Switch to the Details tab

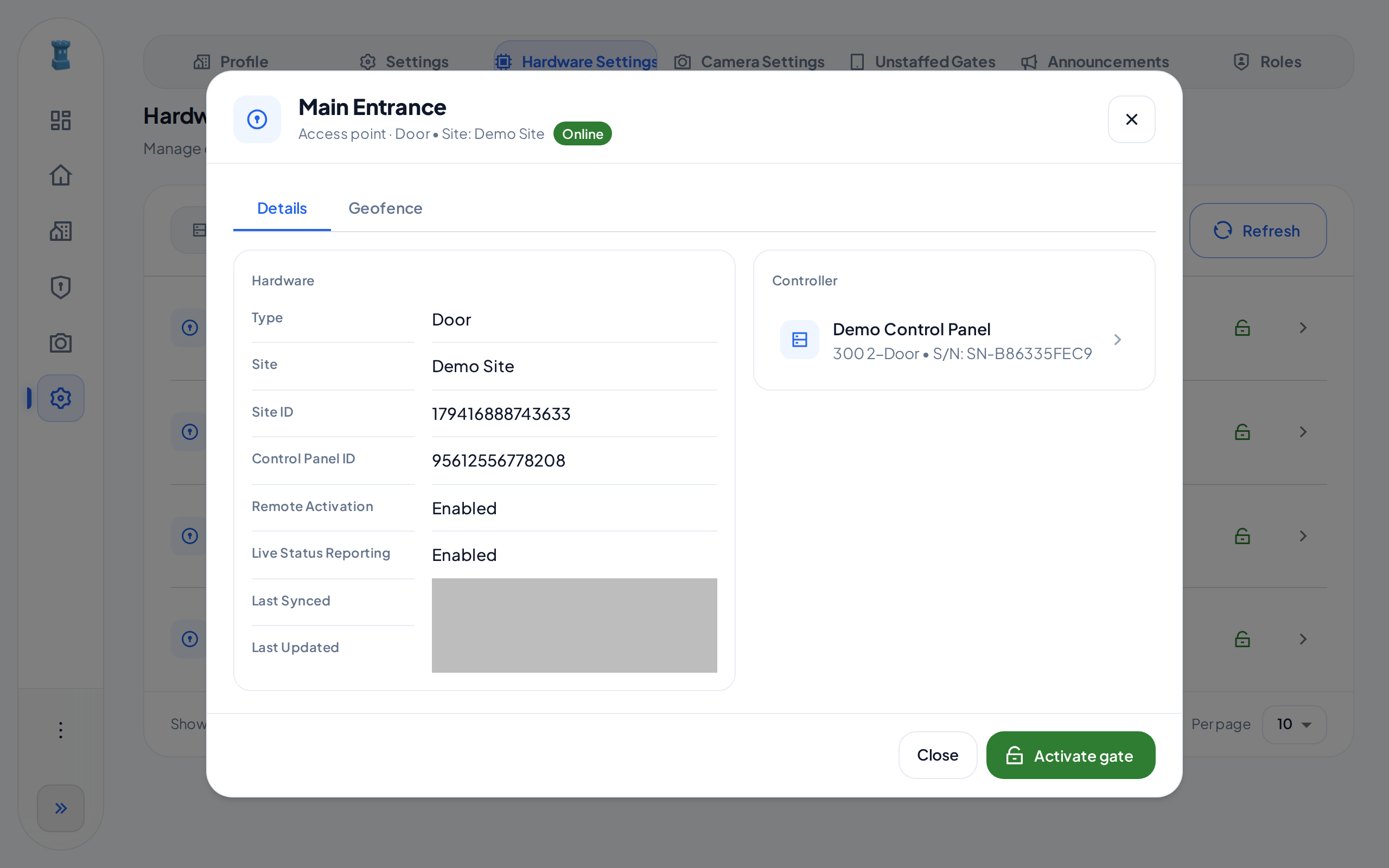pos(282,208)
